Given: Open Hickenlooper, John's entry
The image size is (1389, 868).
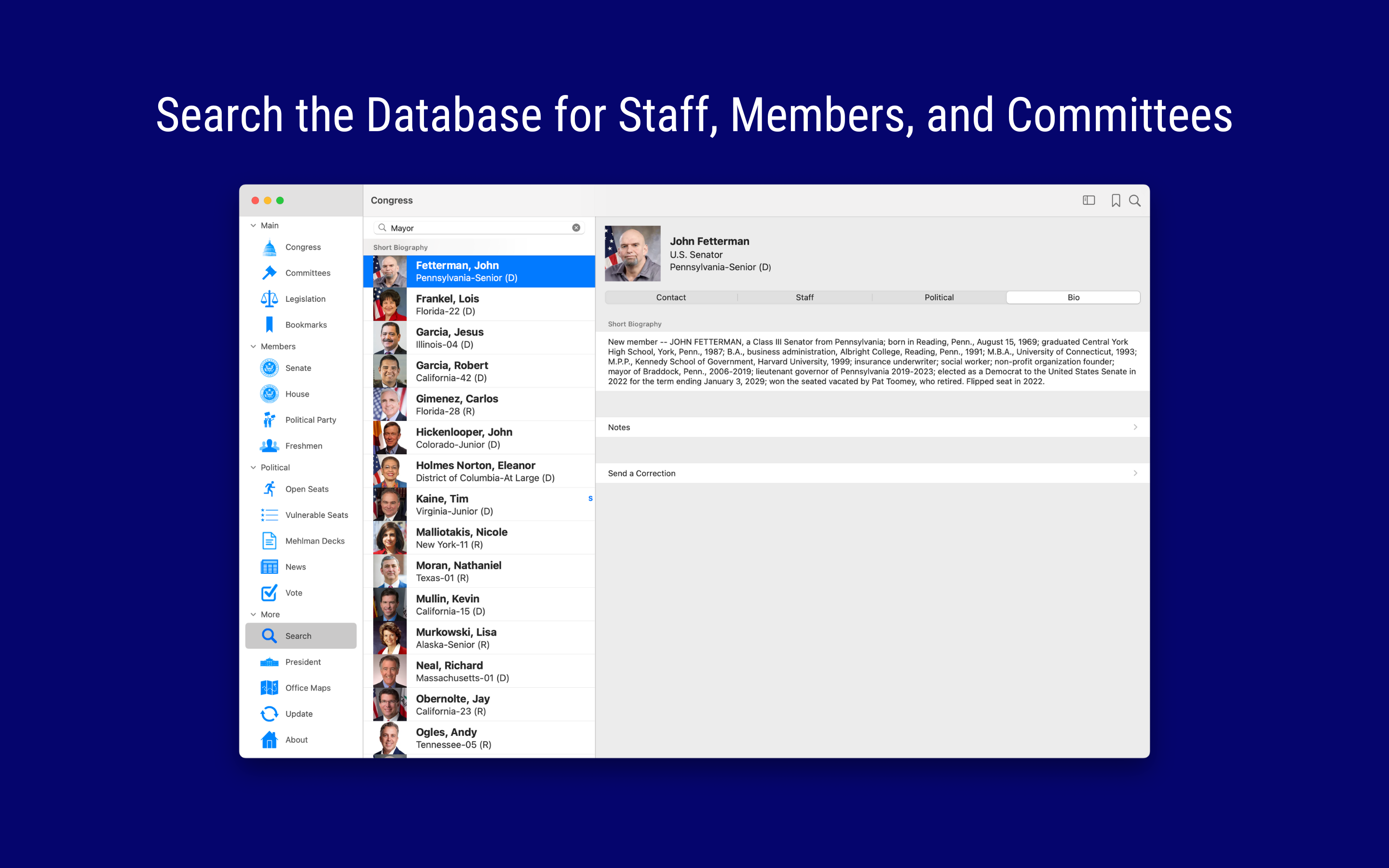Looking at the screenshot, I should [479, 437].
